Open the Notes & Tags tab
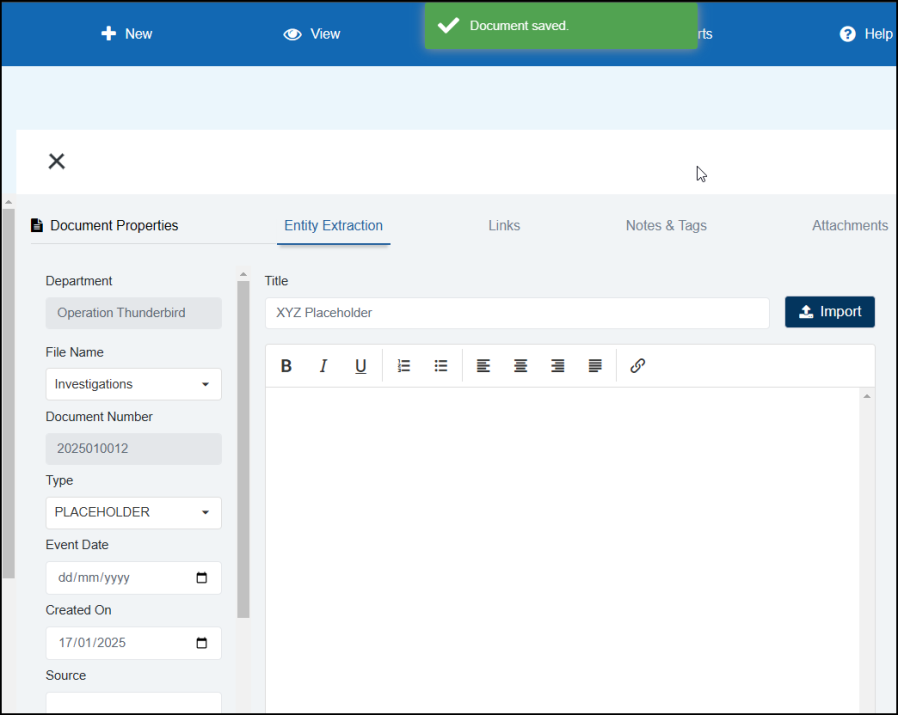Screen dimensions: 898x715 click(666, 226)
